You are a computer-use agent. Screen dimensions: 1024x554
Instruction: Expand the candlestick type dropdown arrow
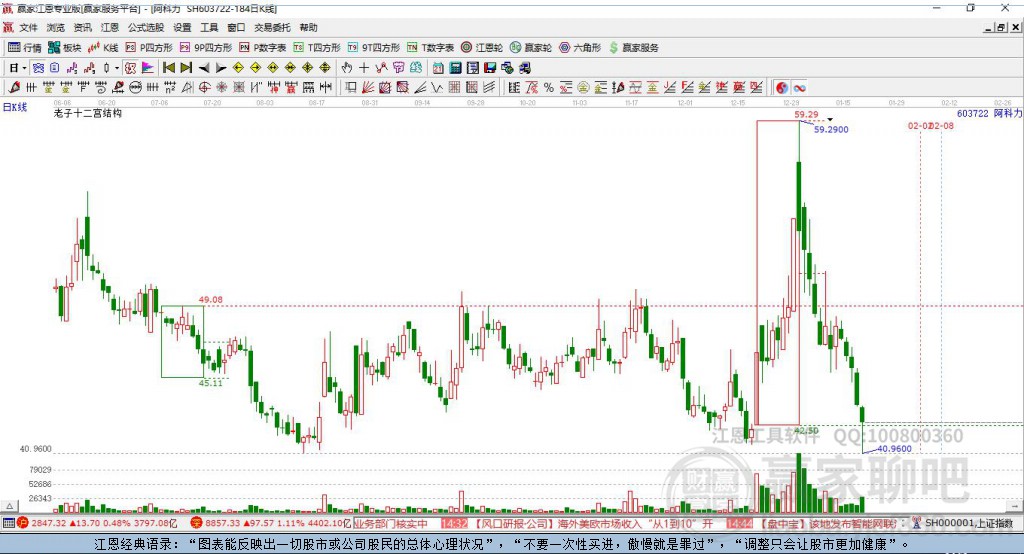[x=117, y=68]
